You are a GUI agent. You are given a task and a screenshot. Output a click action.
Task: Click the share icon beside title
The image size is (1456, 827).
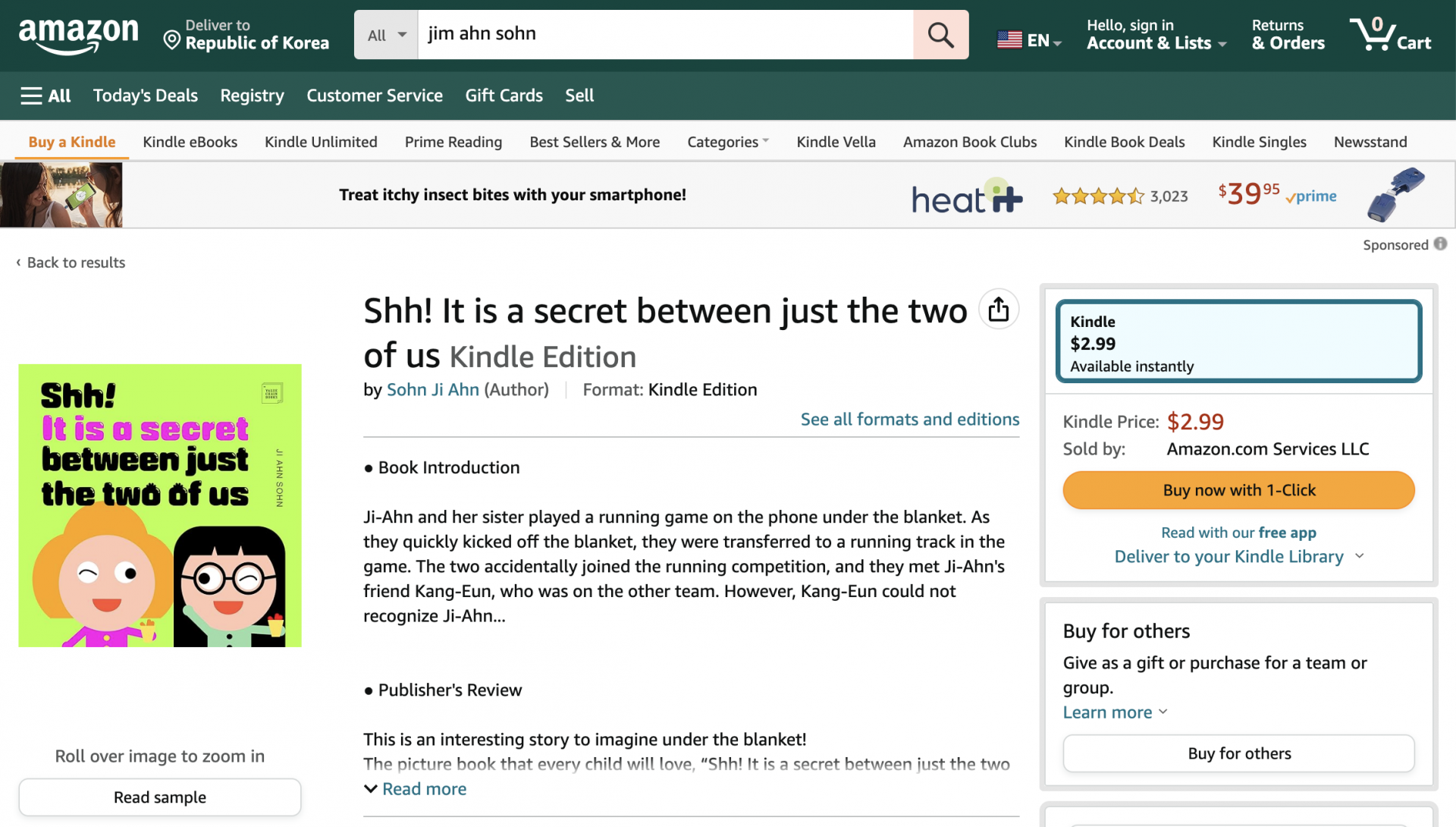pyautogui.click(x=998, y=310)
